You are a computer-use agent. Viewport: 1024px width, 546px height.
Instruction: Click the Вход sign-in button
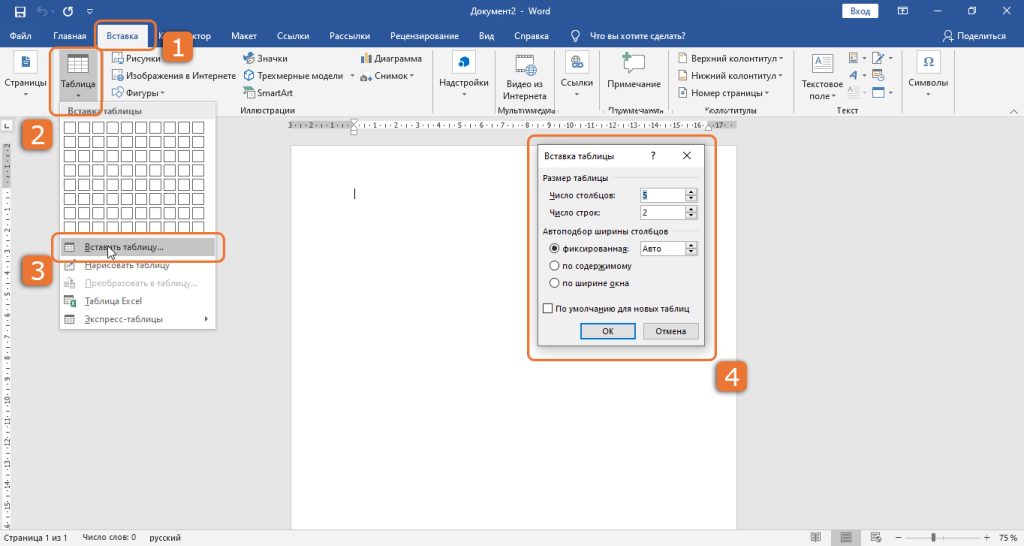tap(860, 11)
